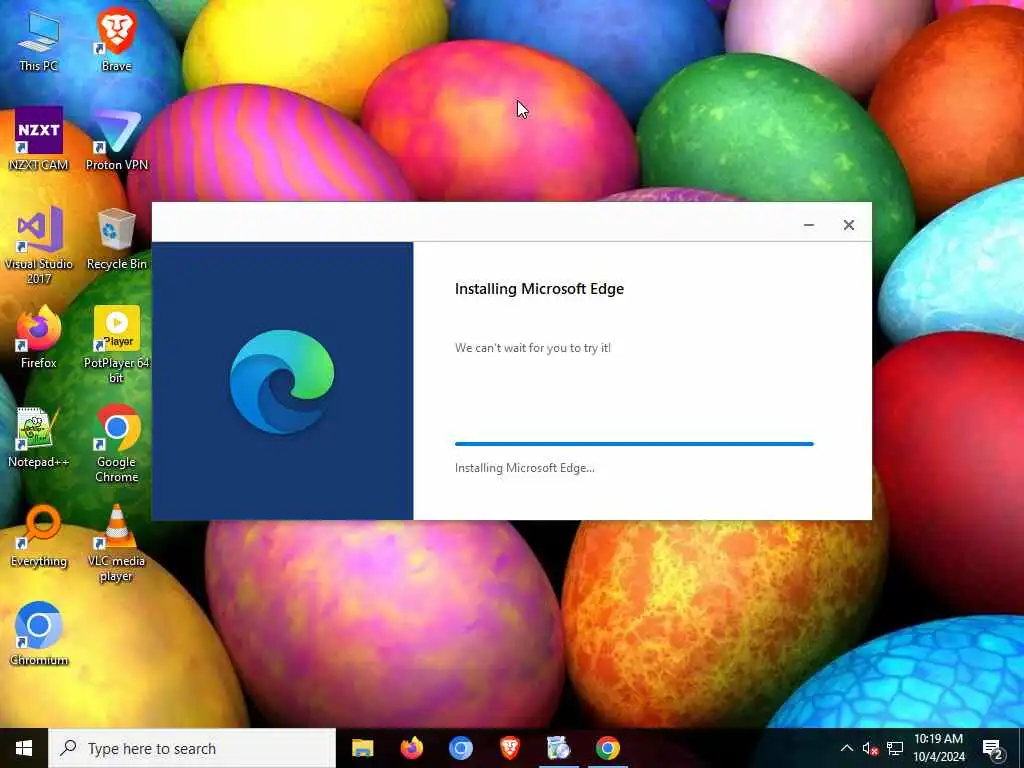Click "Installing Microsoft Edge..." status text
The image size is (1024, 768).
point(524,468)
